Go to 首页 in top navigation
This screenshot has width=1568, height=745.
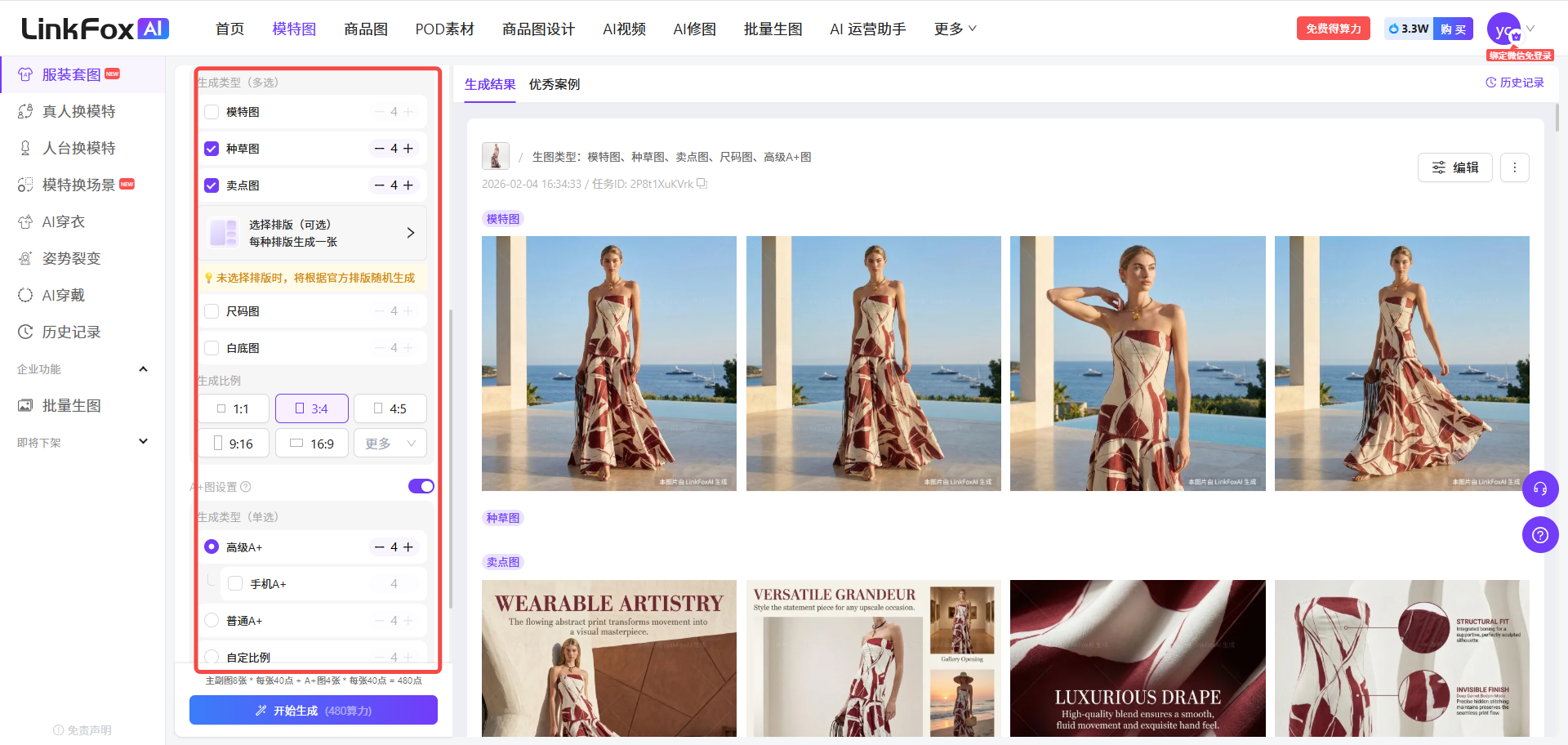[x=229, y=29]
